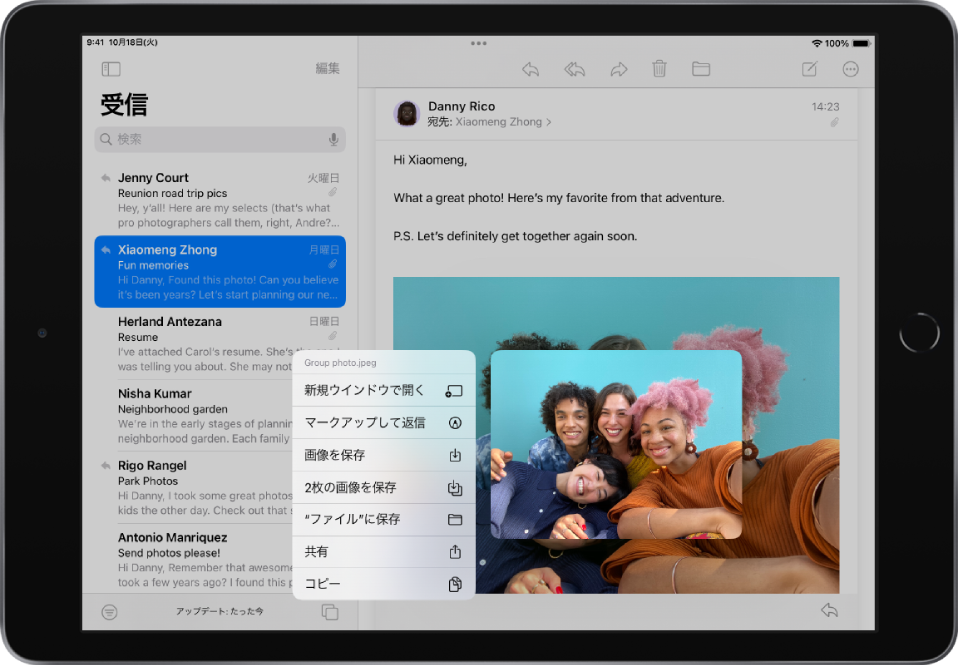Choose マークアップして返信 from the context menu

click(x=383, y=423)
